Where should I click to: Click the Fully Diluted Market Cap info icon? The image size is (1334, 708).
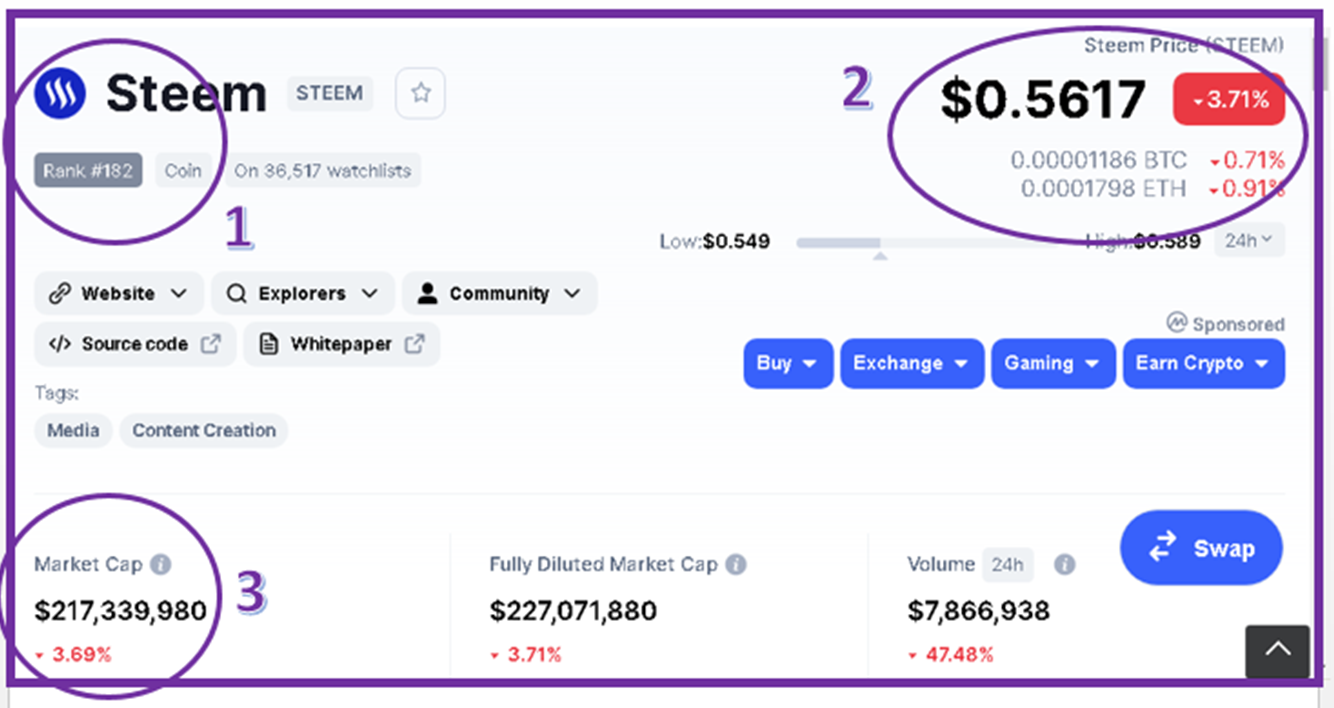[736, 564]
